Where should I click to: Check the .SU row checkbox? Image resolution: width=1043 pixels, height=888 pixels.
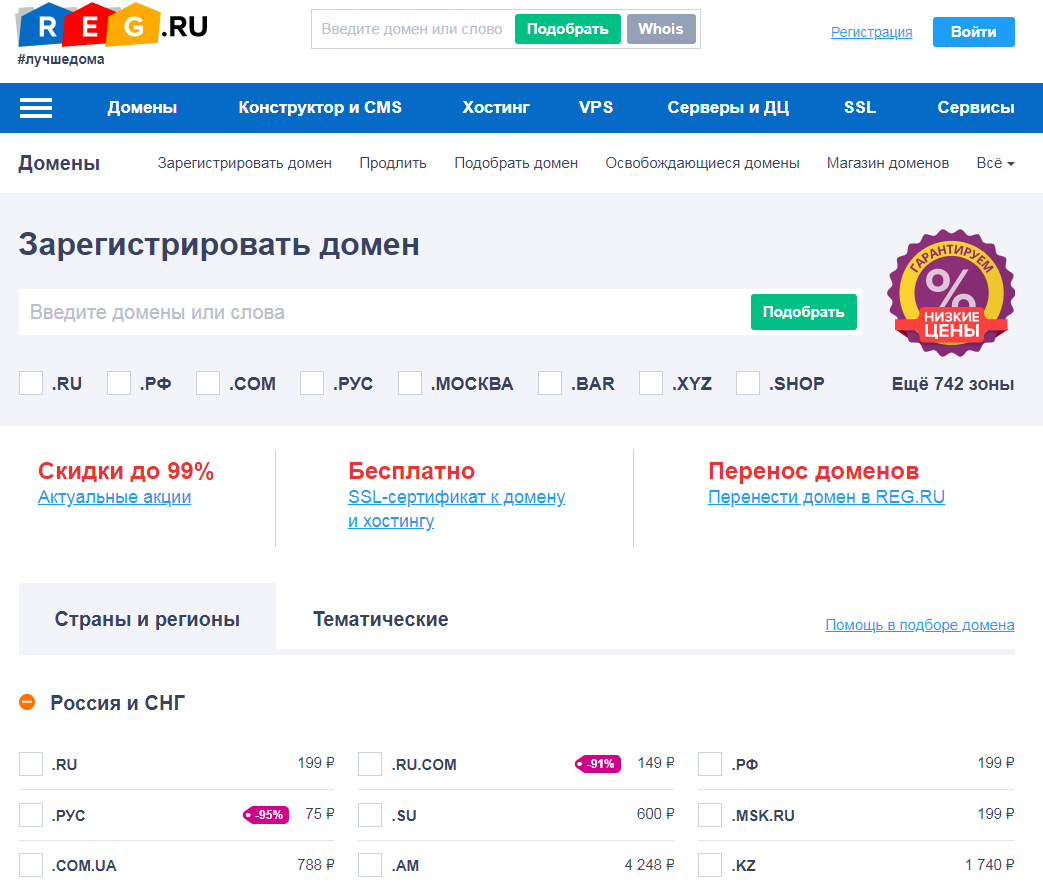coord(370,815)
